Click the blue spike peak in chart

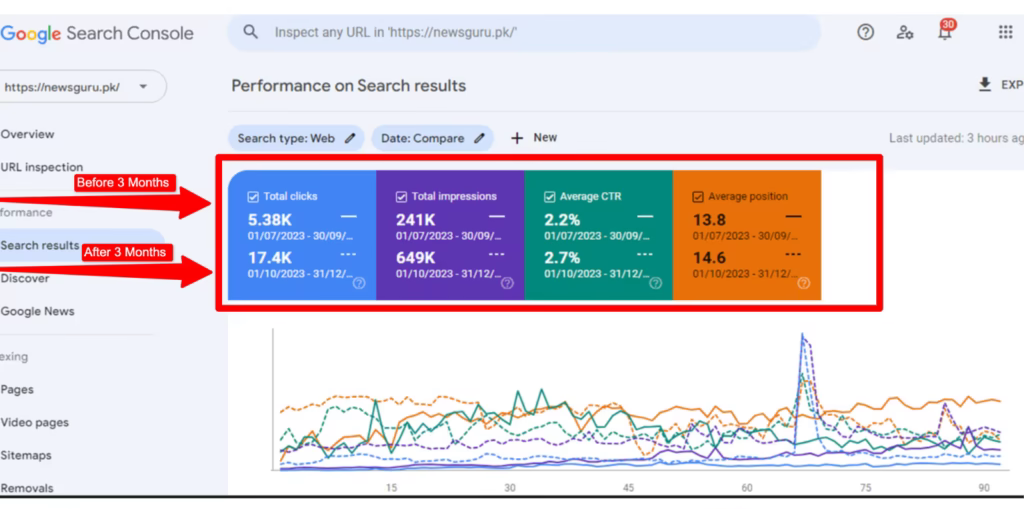tap(802, 336)
